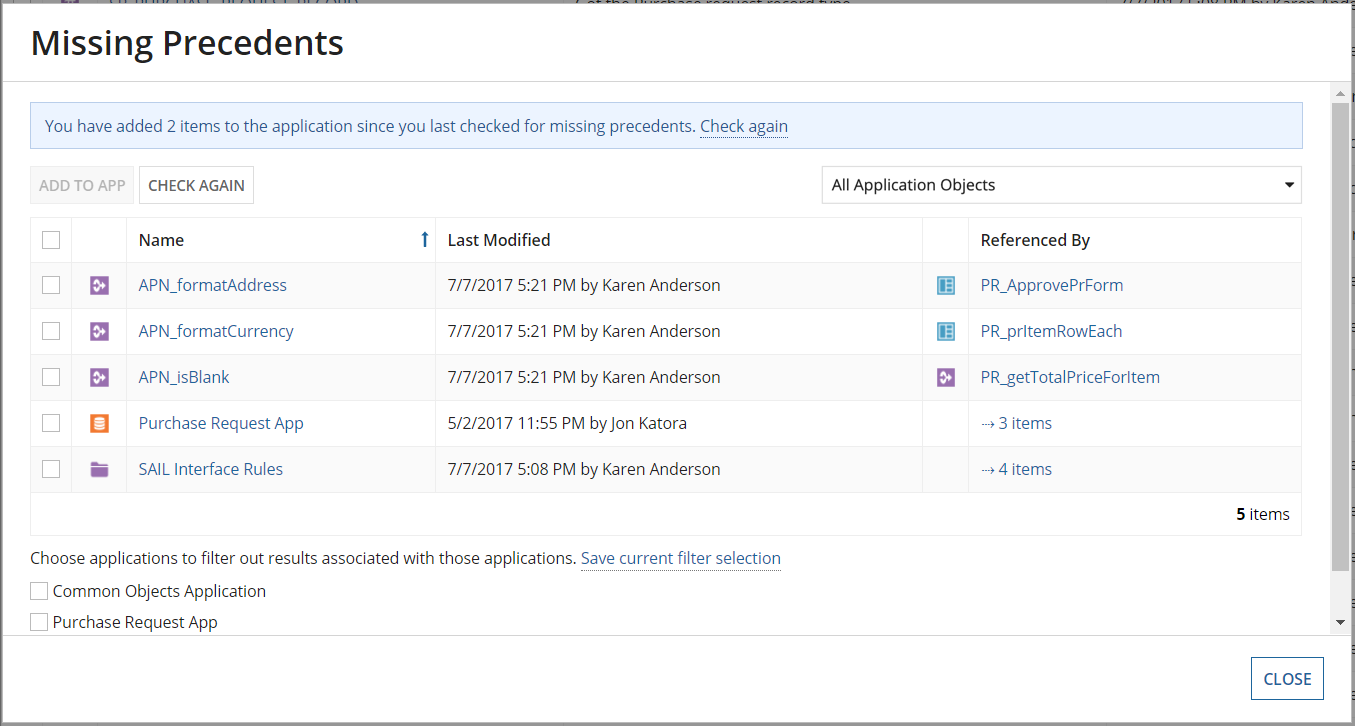This screenshot has width=1355, height=726.
Task: Check the box for APN_formatAddress row
Action: [x=51, y=286]
